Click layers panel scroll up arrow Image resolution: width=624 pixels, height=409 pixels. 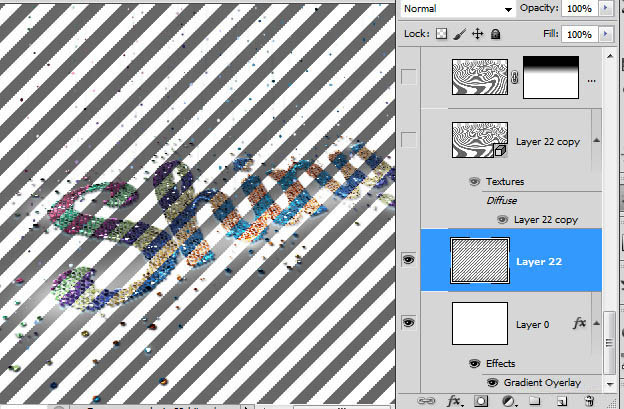[610, 56]
